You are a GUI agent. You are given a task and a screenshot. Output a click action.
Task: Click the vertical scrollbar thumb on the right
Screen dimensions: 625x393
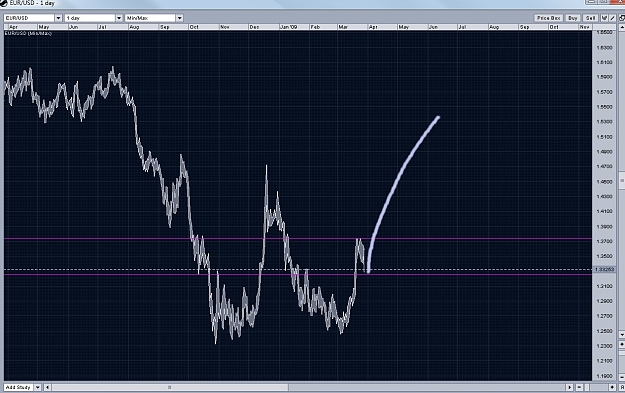point(622,181)
